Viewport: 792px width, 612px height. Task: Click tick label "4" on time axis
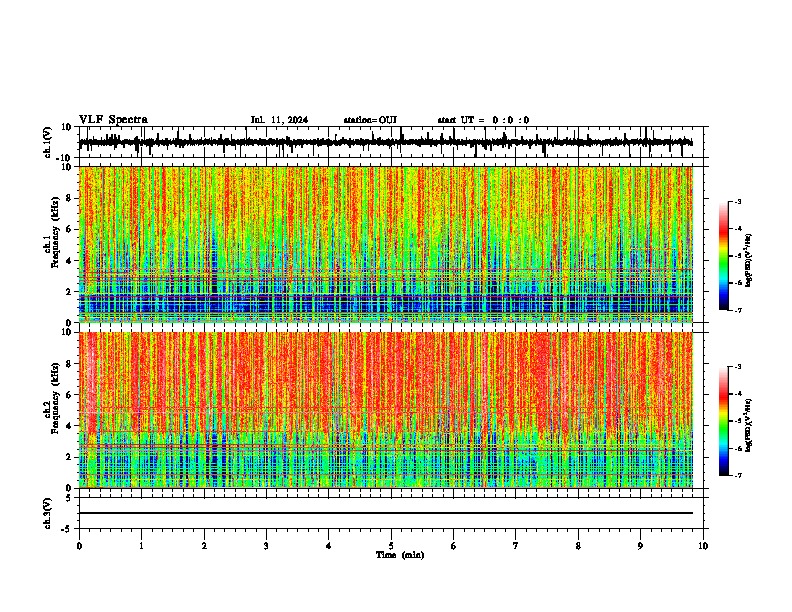[329, 546]
